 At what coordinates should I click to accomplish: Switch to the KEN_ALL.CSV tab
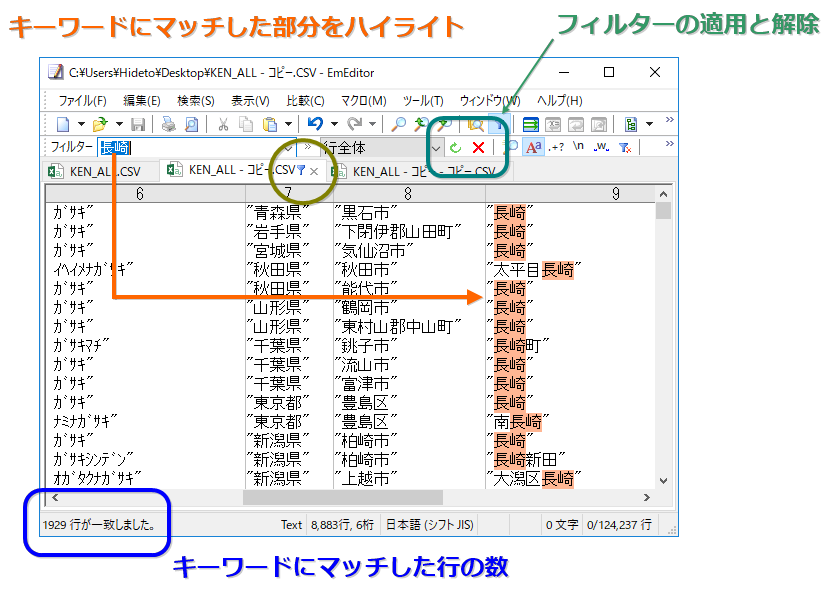(x=103, y=170)
